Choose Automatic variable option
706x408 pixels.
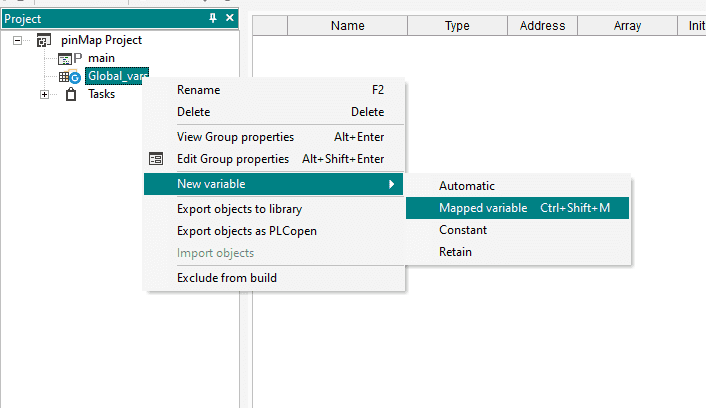coord(467,186)
